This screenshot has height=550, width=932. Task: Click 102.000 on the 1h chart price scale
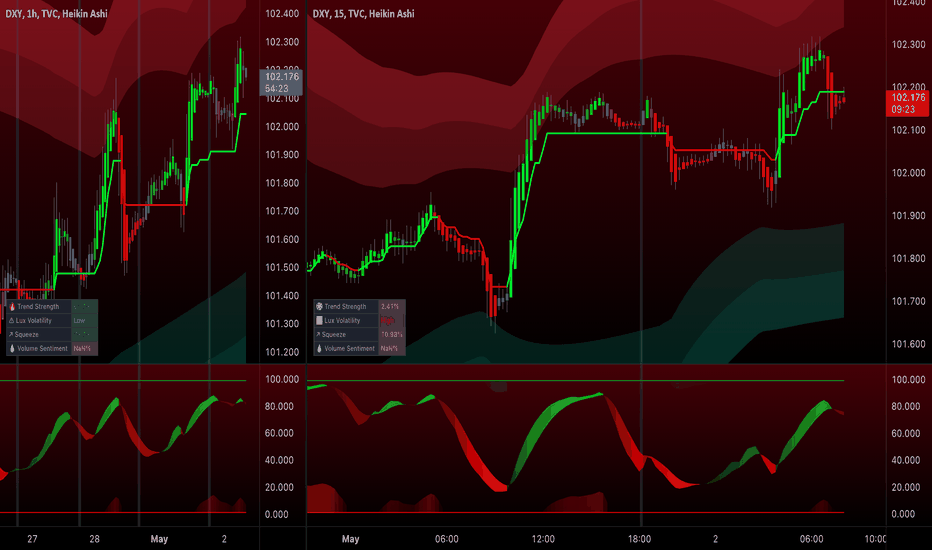point(282,127)
